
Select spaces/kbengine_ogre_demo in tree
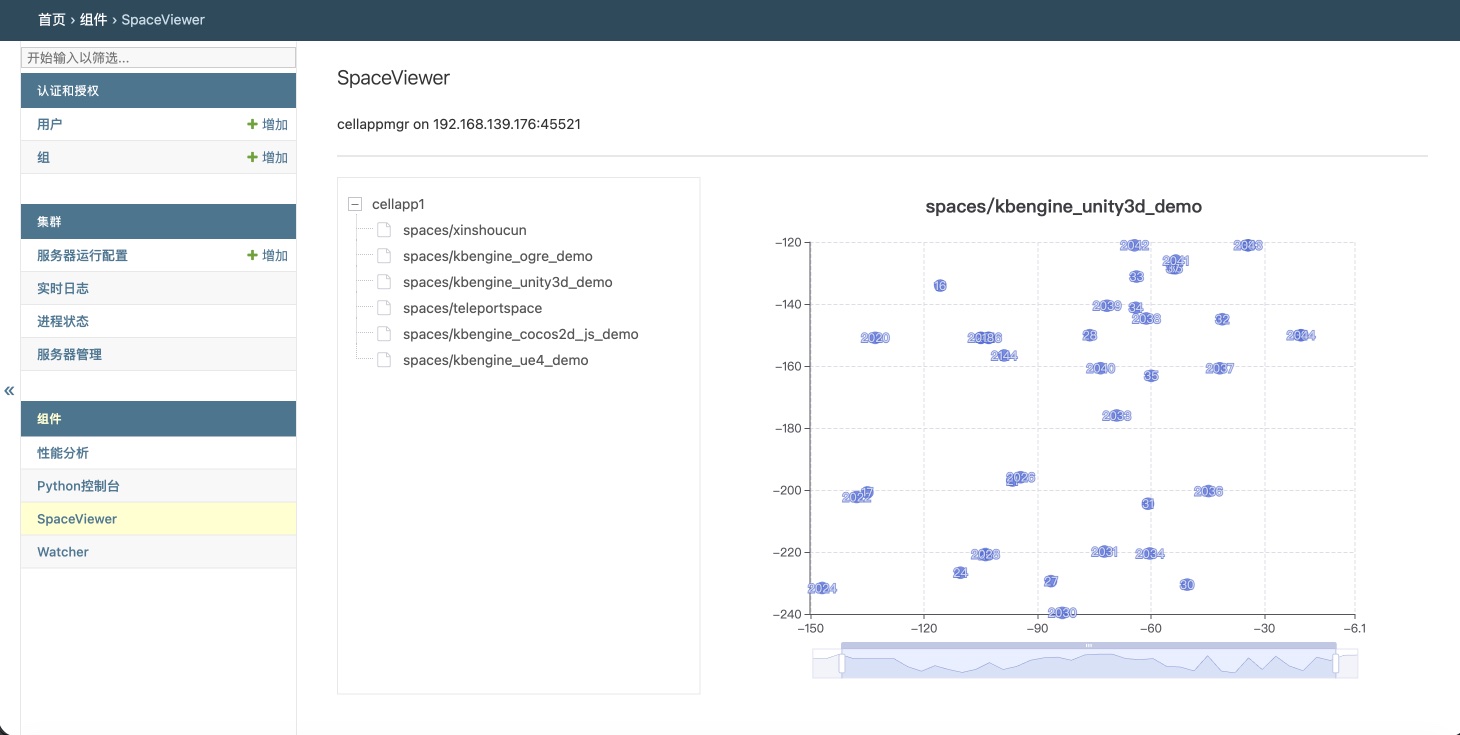497,256
